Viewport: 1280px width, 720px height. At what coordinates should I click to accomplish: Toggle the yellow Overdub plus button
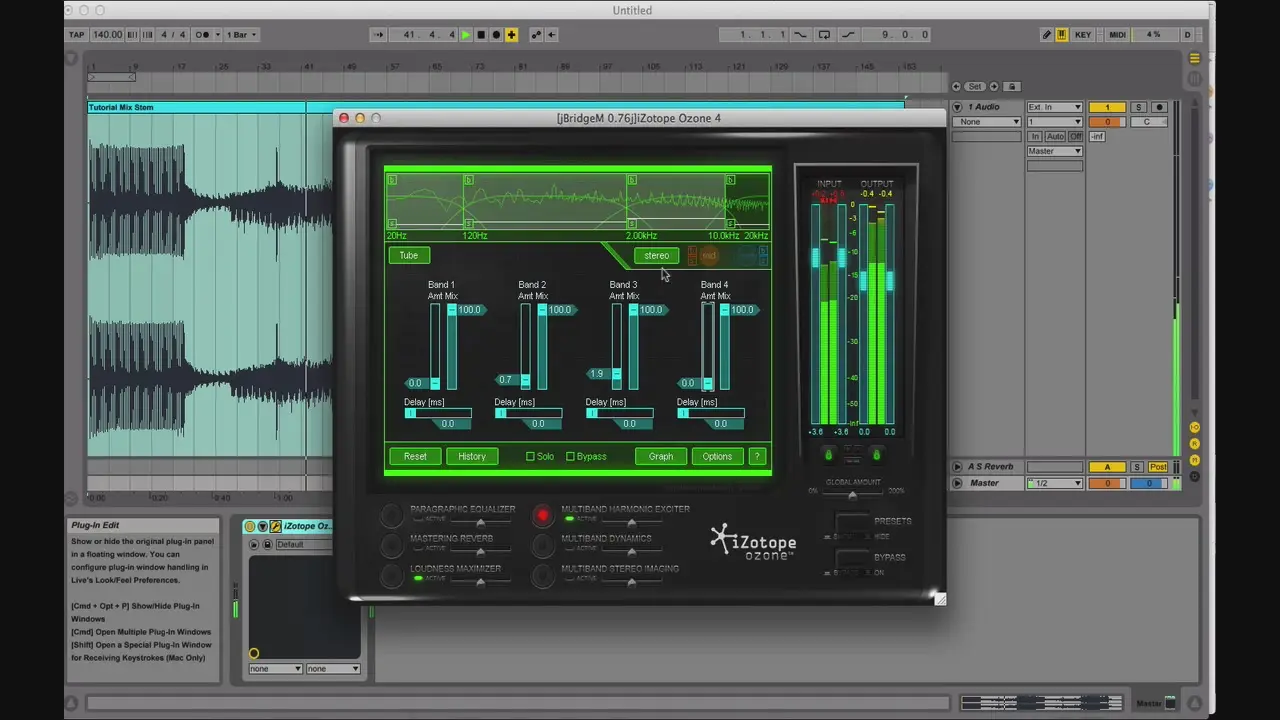pos(511,35)
